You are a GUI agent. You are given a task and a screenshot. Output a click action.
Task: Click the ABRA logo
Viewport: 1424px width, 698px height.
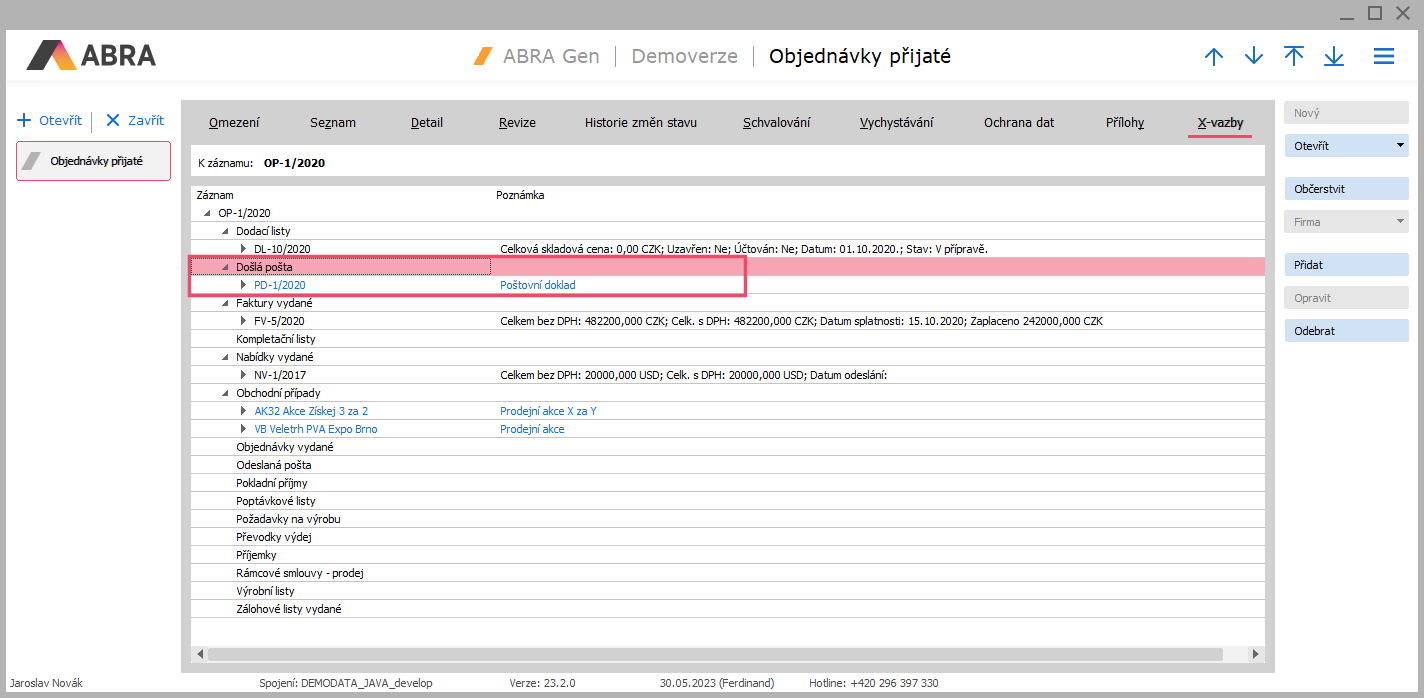tap(92, 55)
